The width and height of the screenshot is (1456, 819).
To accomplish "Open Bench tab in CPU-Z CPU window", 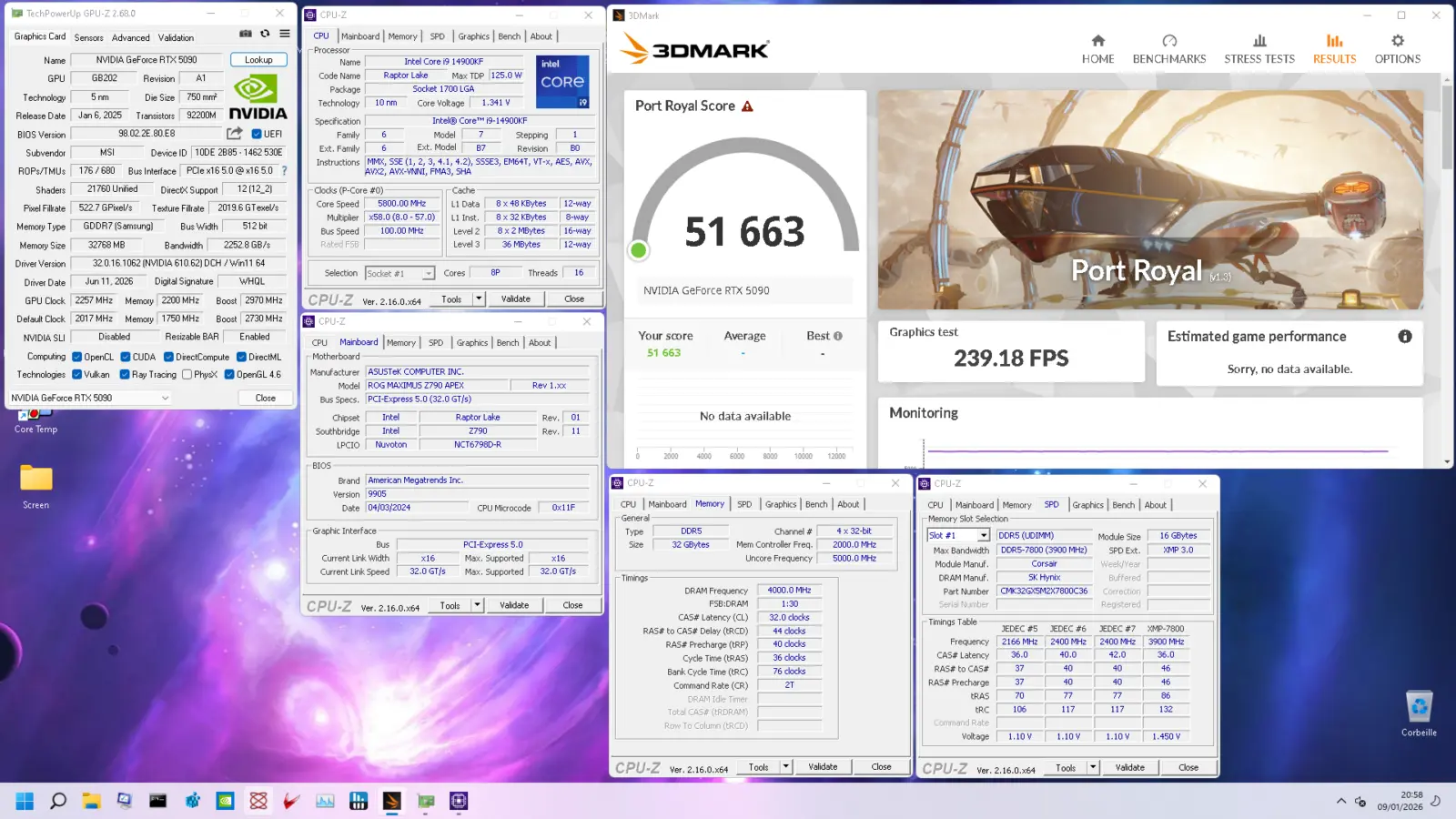I will coord(510,36).
